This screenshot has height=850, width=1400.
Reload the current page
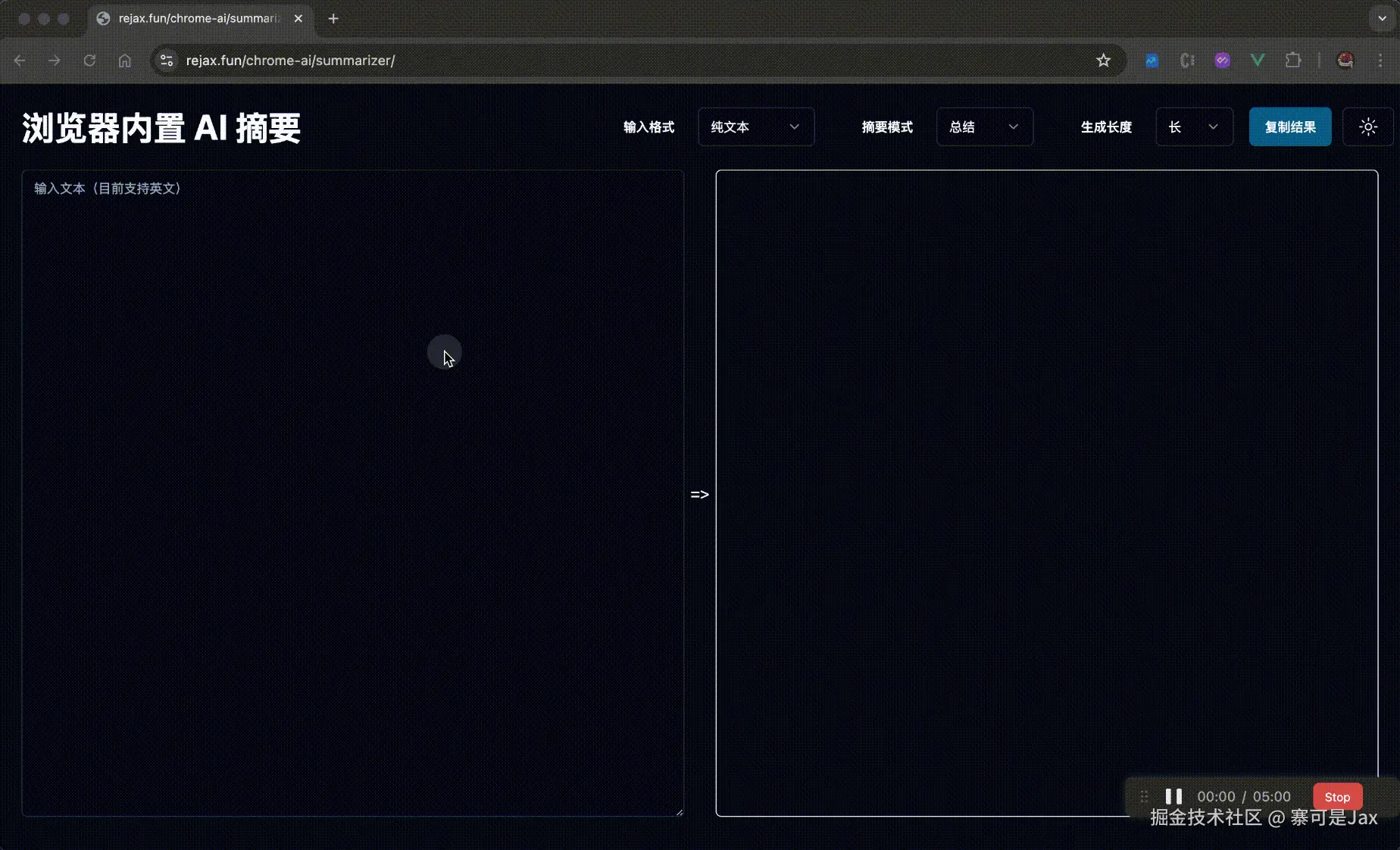tap(89, 61)
